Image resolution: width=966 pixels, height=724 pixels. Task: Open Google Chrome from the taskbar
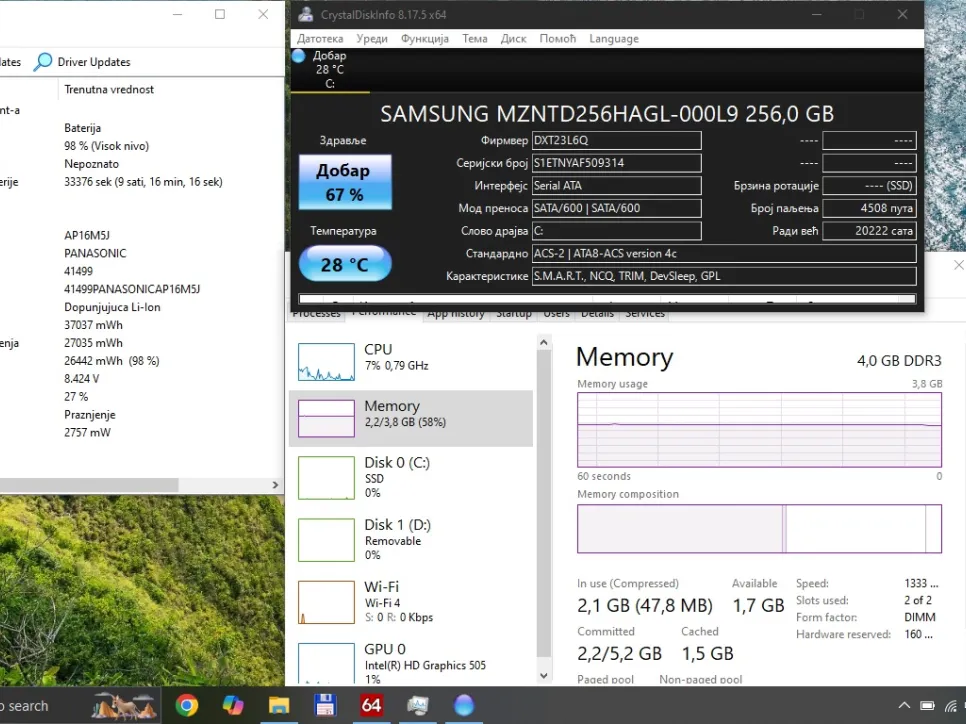point(187,704)
